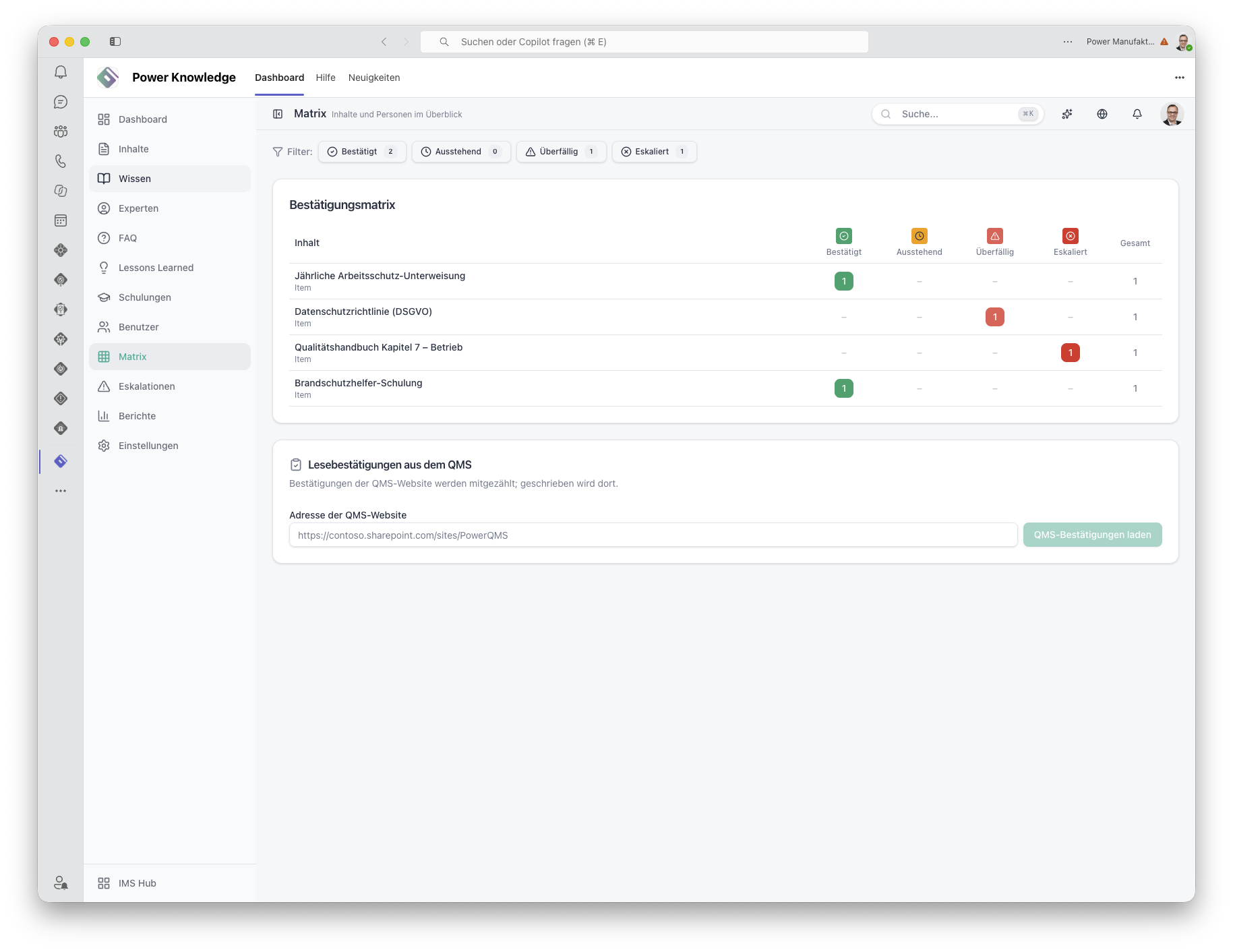Open Berichte in the sidebar
Screen dimensions: 1233x952
[x=170, y=416]
